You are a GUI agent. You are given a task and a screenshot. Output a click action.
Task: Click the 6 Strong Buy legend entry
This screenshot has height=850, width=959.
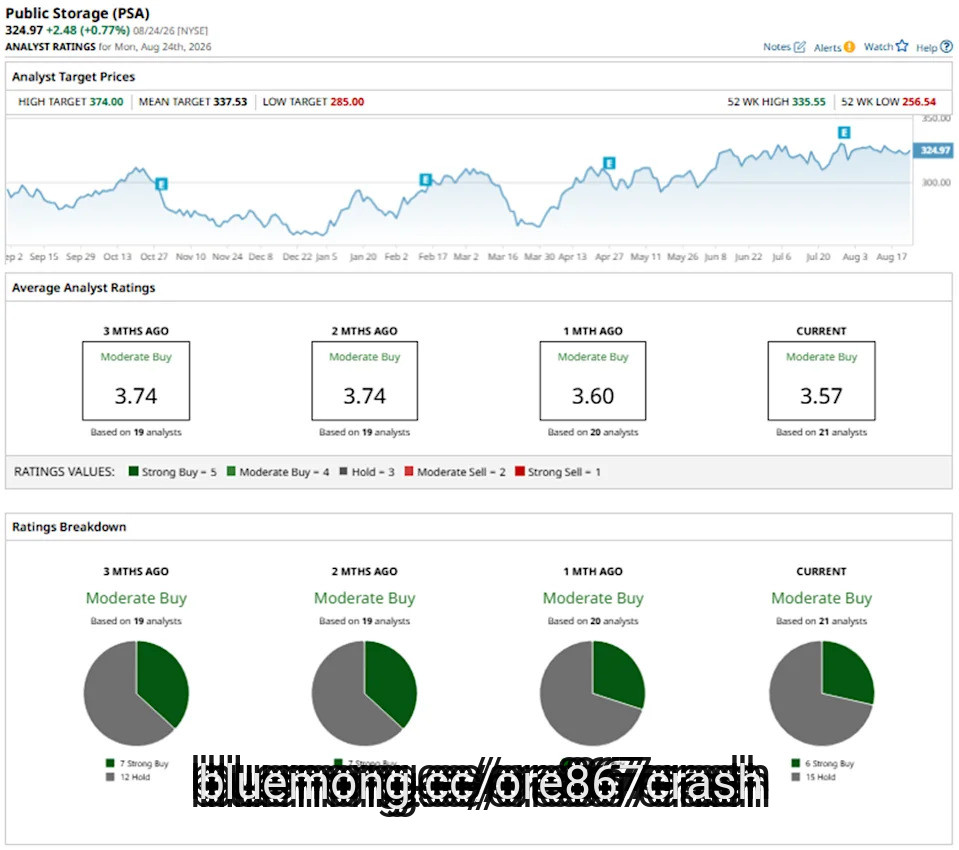pyautogui.click(x=823, y=763)
